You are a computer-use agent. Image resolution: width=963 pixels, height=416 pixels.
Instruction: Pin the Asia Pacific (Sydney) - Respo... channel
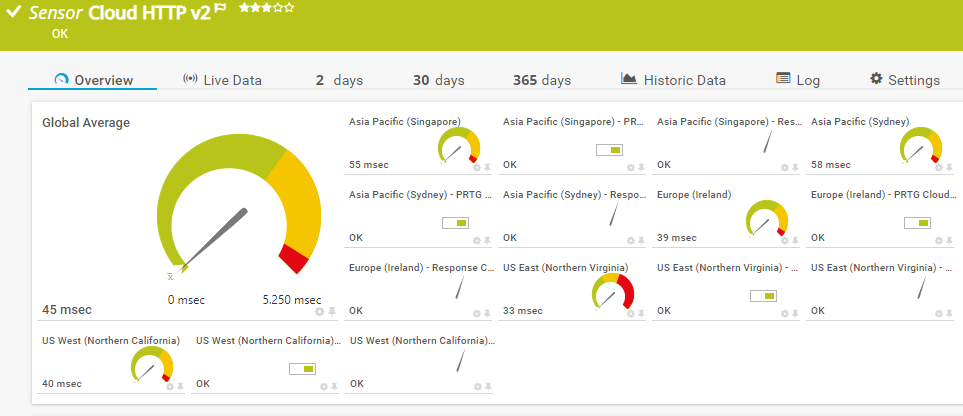tap(641, 240)
